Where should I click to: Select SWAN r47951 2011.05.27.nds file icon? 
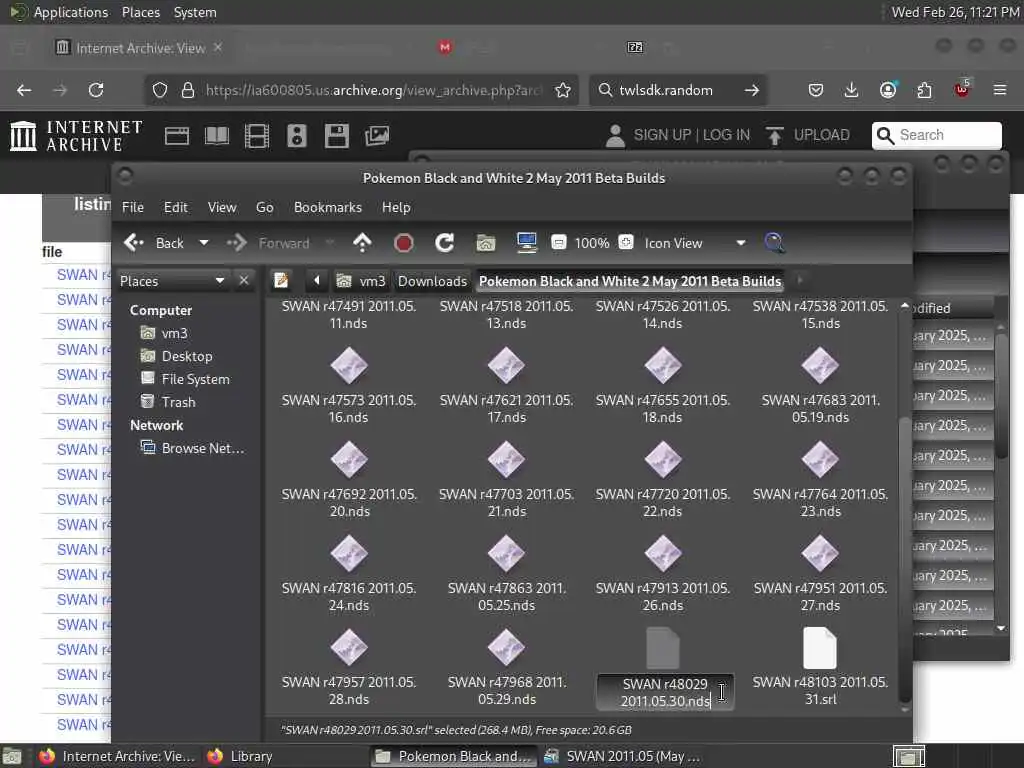(x=820, y=554)
